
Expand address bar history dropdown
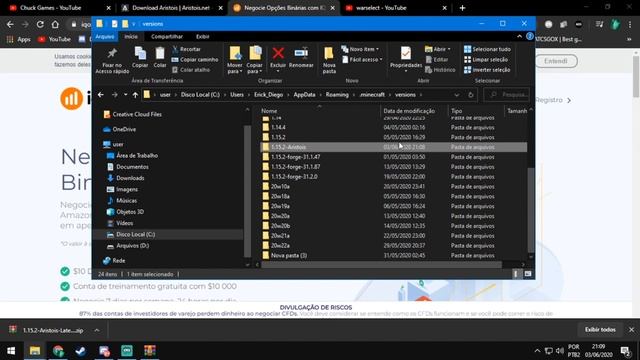(456, 95)
